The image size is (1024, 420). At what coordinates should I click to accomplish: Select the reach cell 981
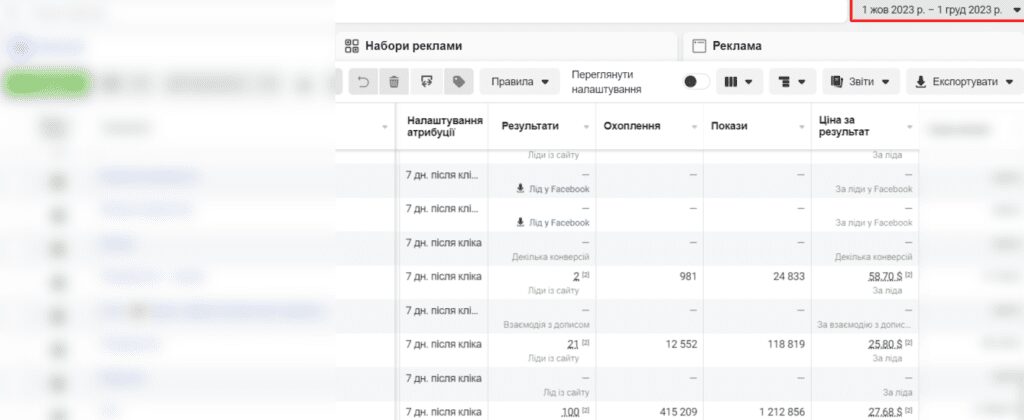coord(687,276)
